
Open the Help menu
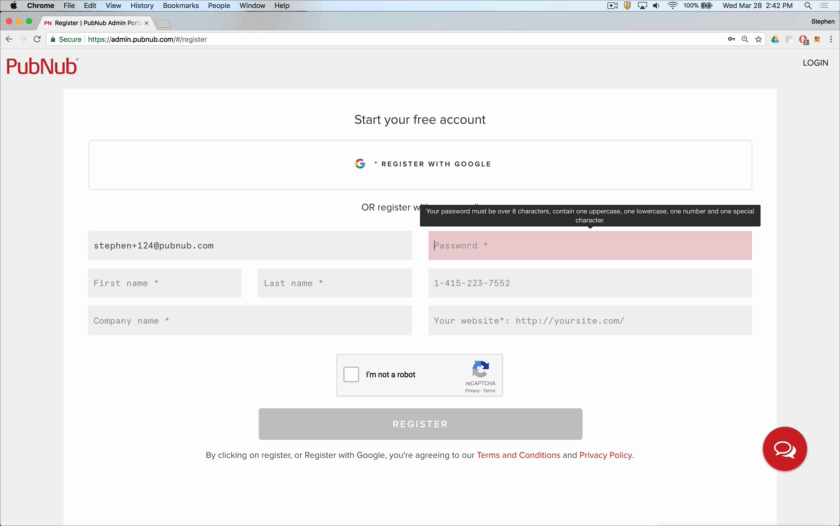point(282,5)
